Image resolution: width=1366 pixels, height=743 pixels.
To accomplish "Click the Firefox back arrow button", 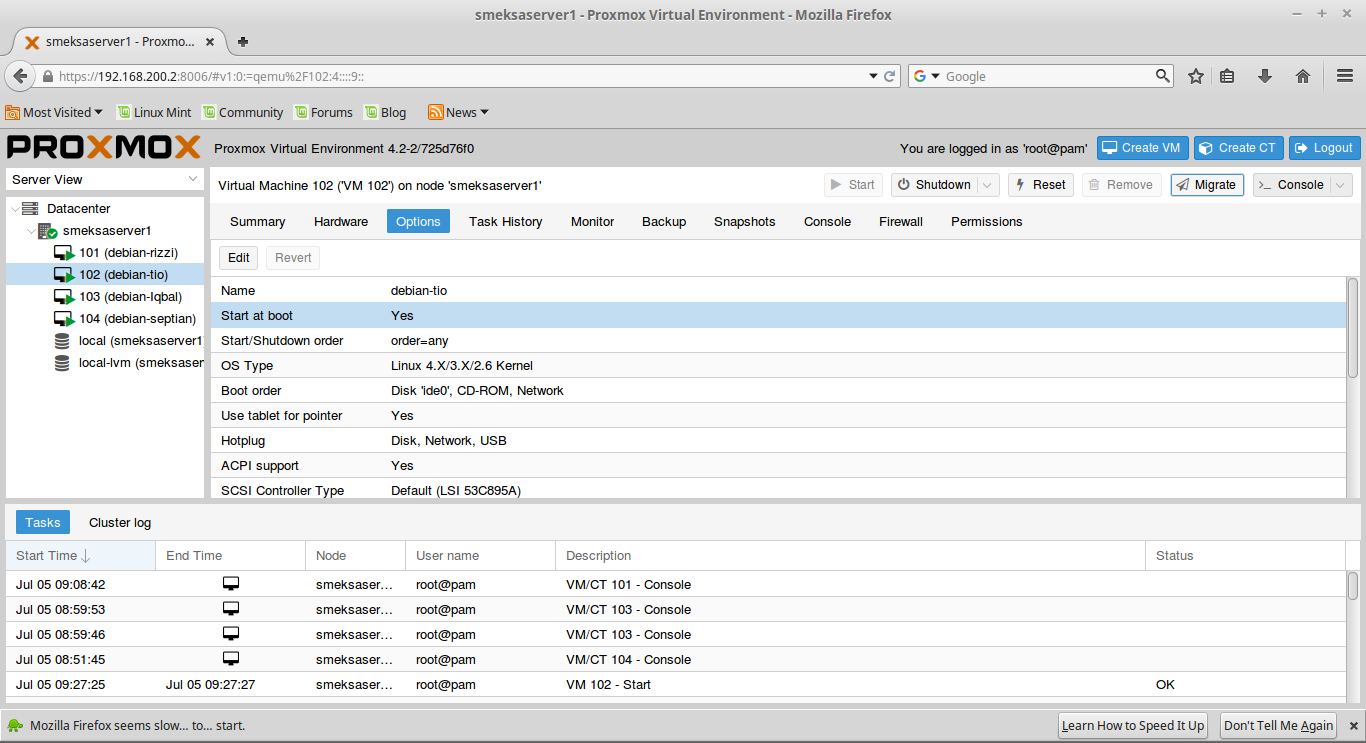I will tap(20, 76).
